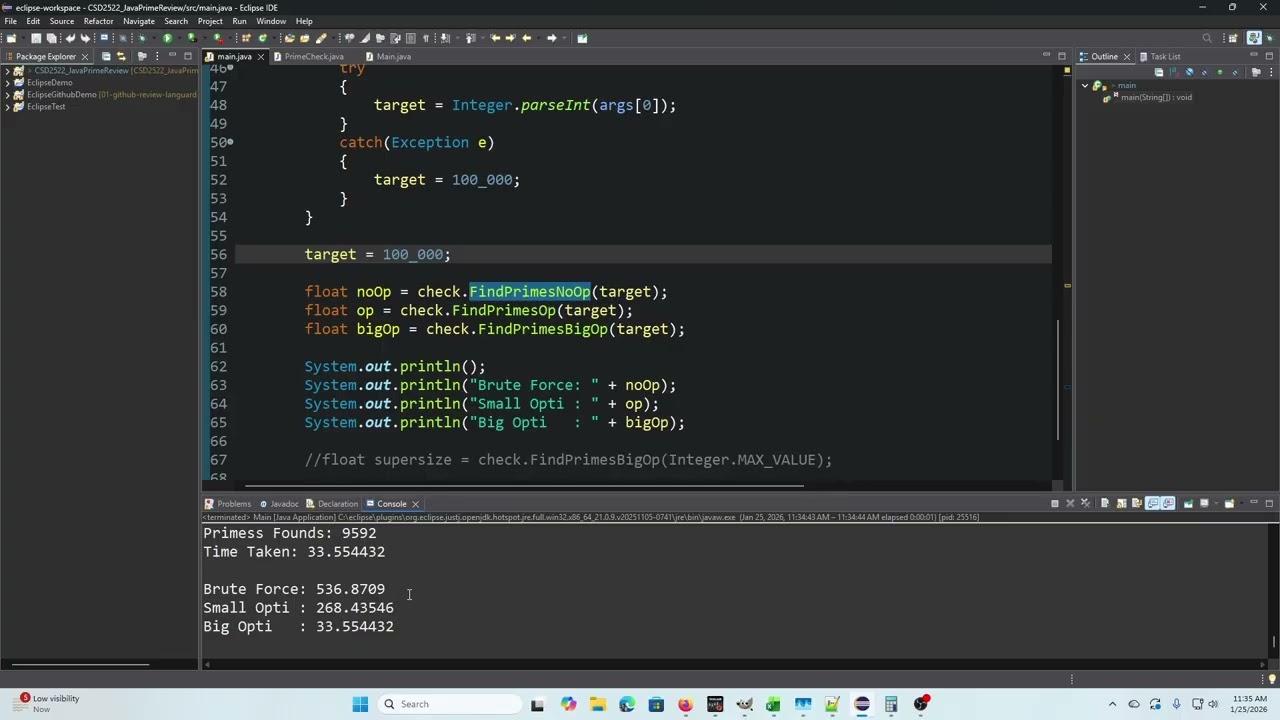The image size is (1280, 720).
Task: Click Remove Launch X in Console toolbar
Action: click(x=1070, y=503)
